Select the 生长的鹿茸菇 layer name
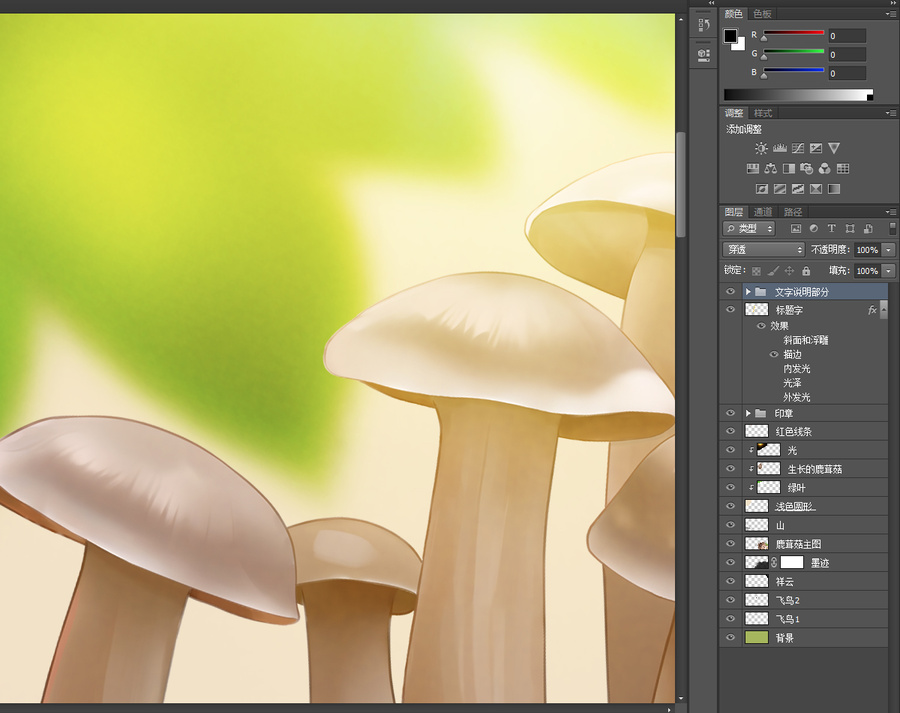Screen dimensions: 900x713 814,469
